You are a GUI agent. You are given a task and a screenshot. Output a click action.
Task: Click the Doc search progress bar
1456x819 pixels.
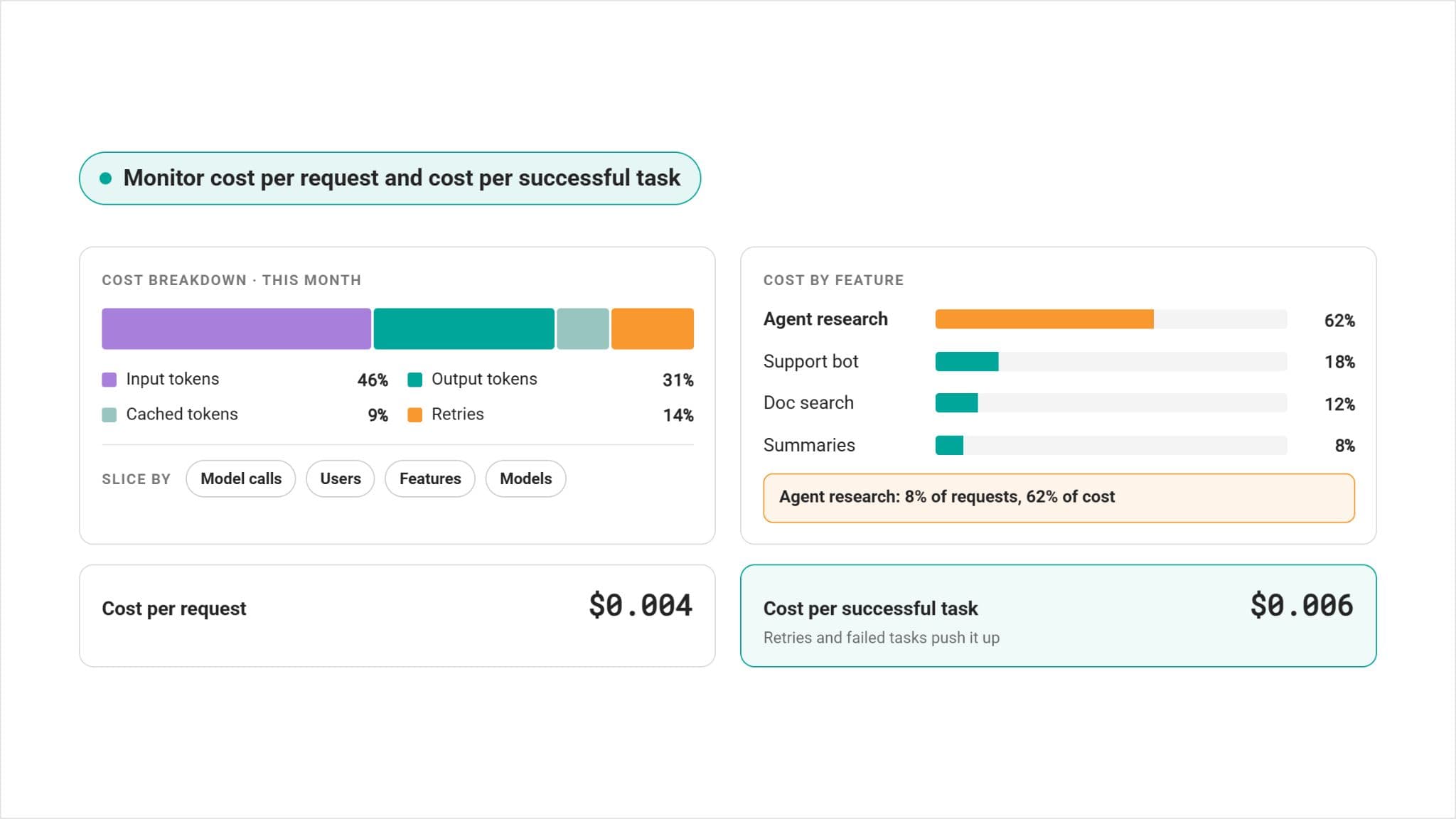click(x=1110, y=403)
